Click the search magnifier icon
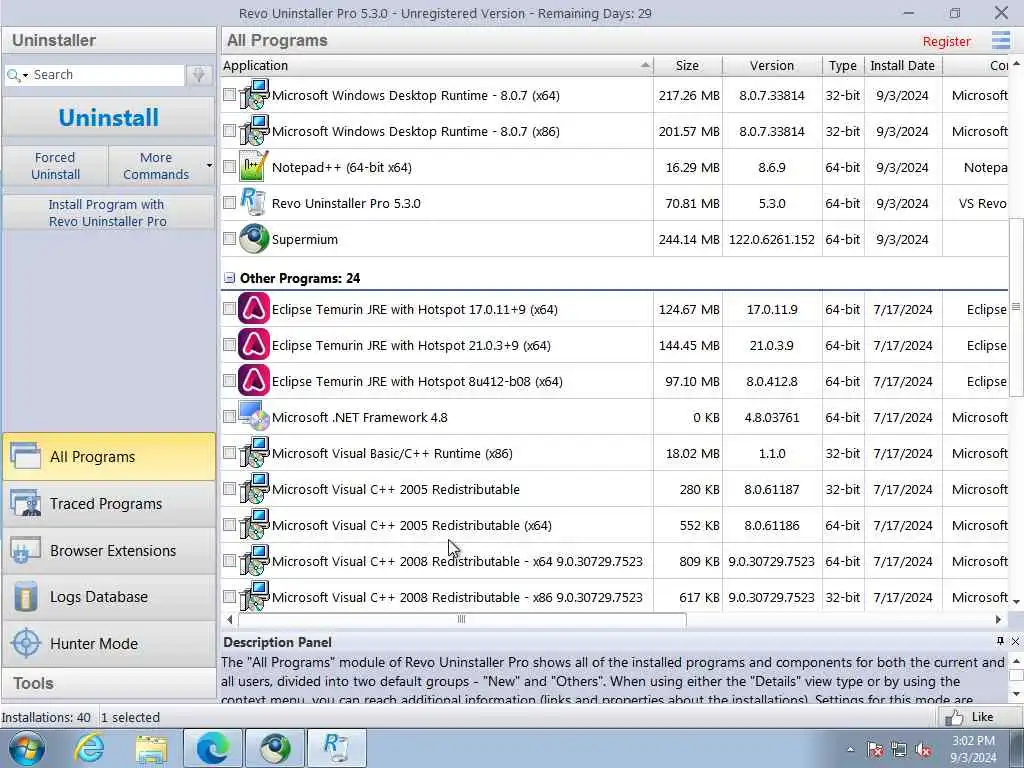Image resolution: width=1024 pixels, height=768 pixels. [12, 75]
